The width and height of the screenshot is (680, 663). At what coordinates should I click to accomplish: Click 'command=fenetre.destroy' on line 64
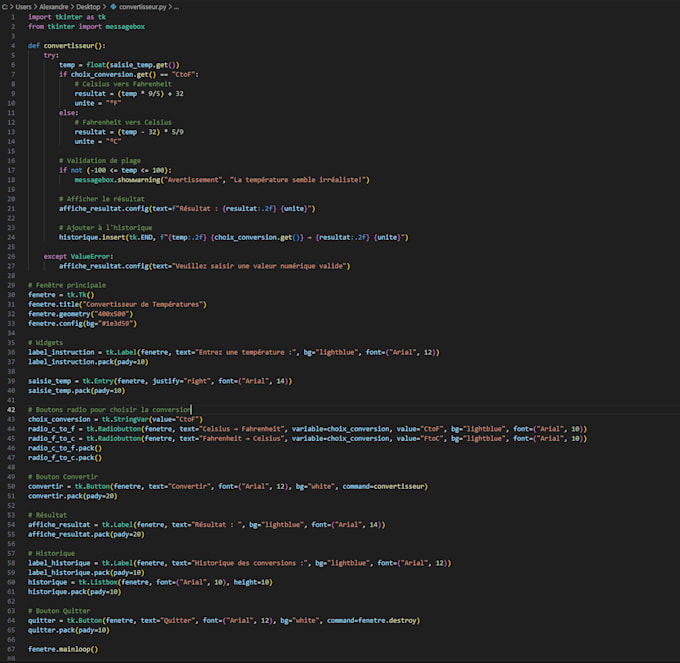tap(372, 621)
